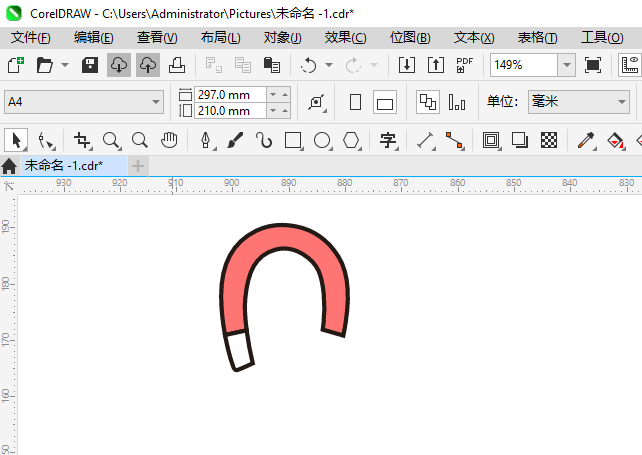Screen dimensions: 642x455
Task: Open the units 毫米 dropdown
Action: pyautogui.click(x=579, y=102)
